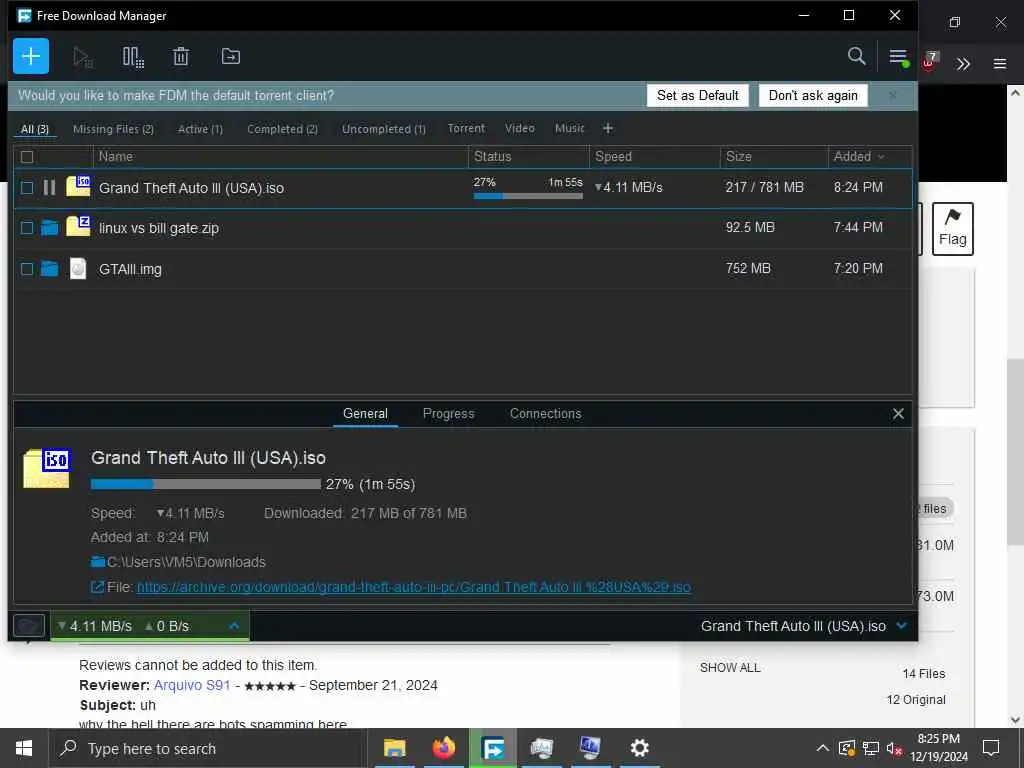Click the Start all downloads play icon
Viewport: 1024px width, 768px height.
coord(83,57)
